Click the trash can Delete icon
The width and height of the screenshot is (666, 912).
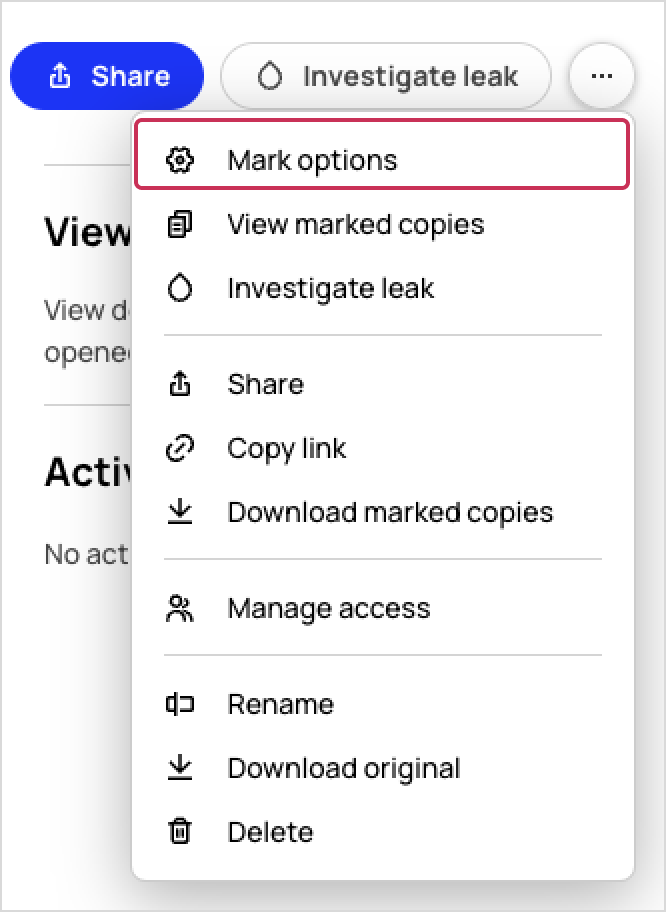(180, 832)
